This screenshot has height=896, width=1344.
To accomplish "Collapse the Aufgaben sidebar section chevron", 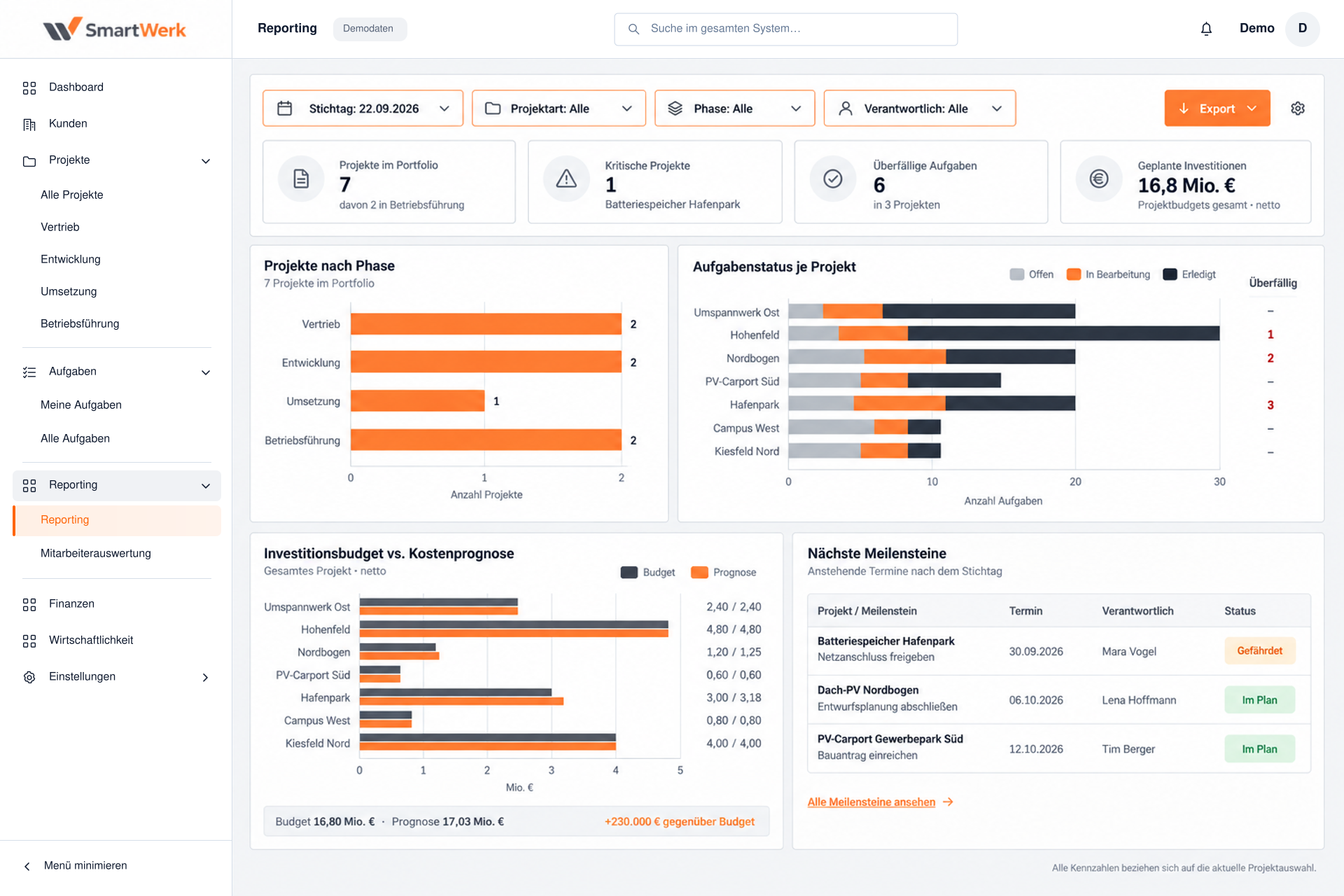I will (x=206, y=372).
